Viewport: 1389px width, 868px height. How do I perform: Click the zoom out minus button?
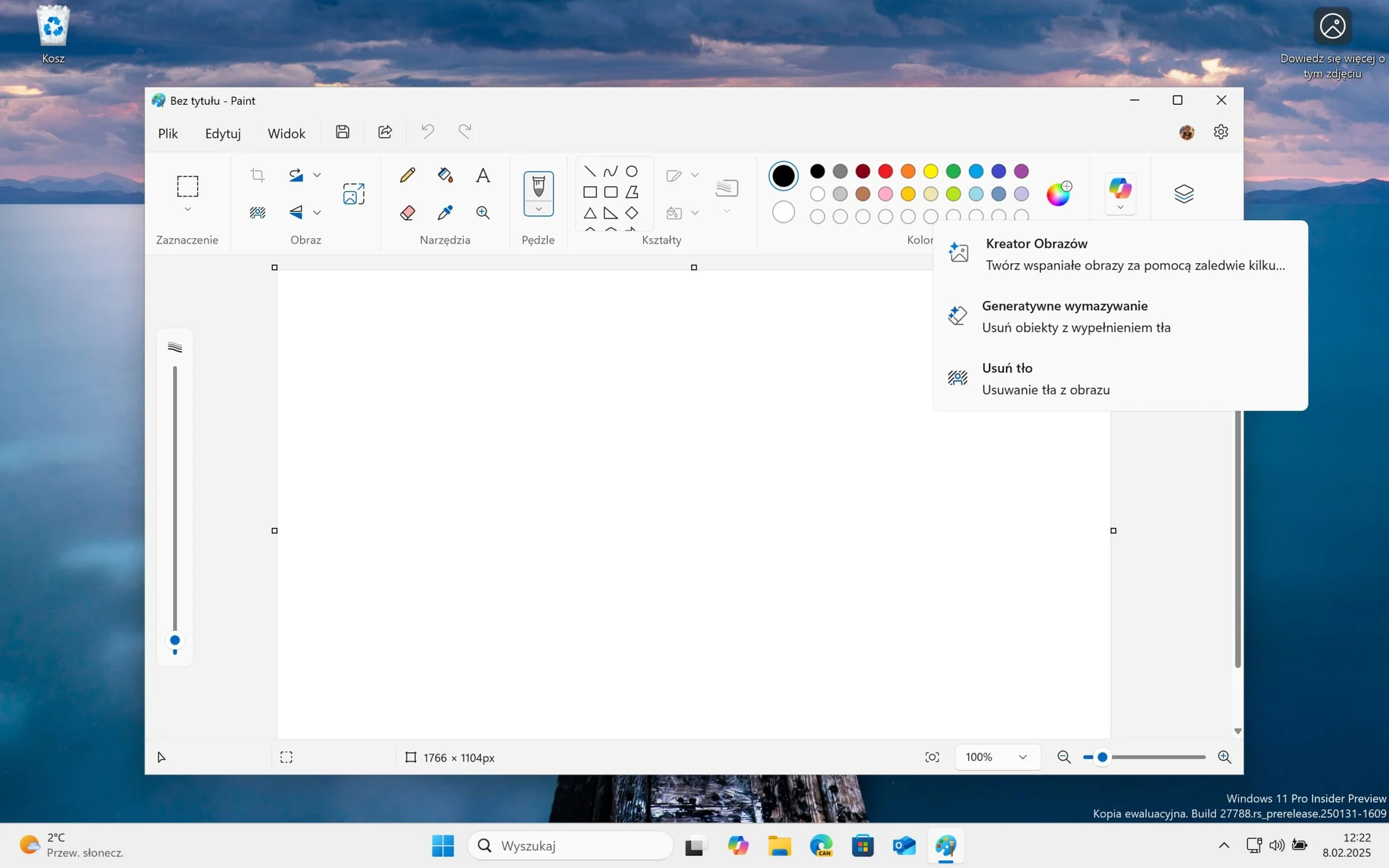pyautogui.click(x=1063, y=757)
